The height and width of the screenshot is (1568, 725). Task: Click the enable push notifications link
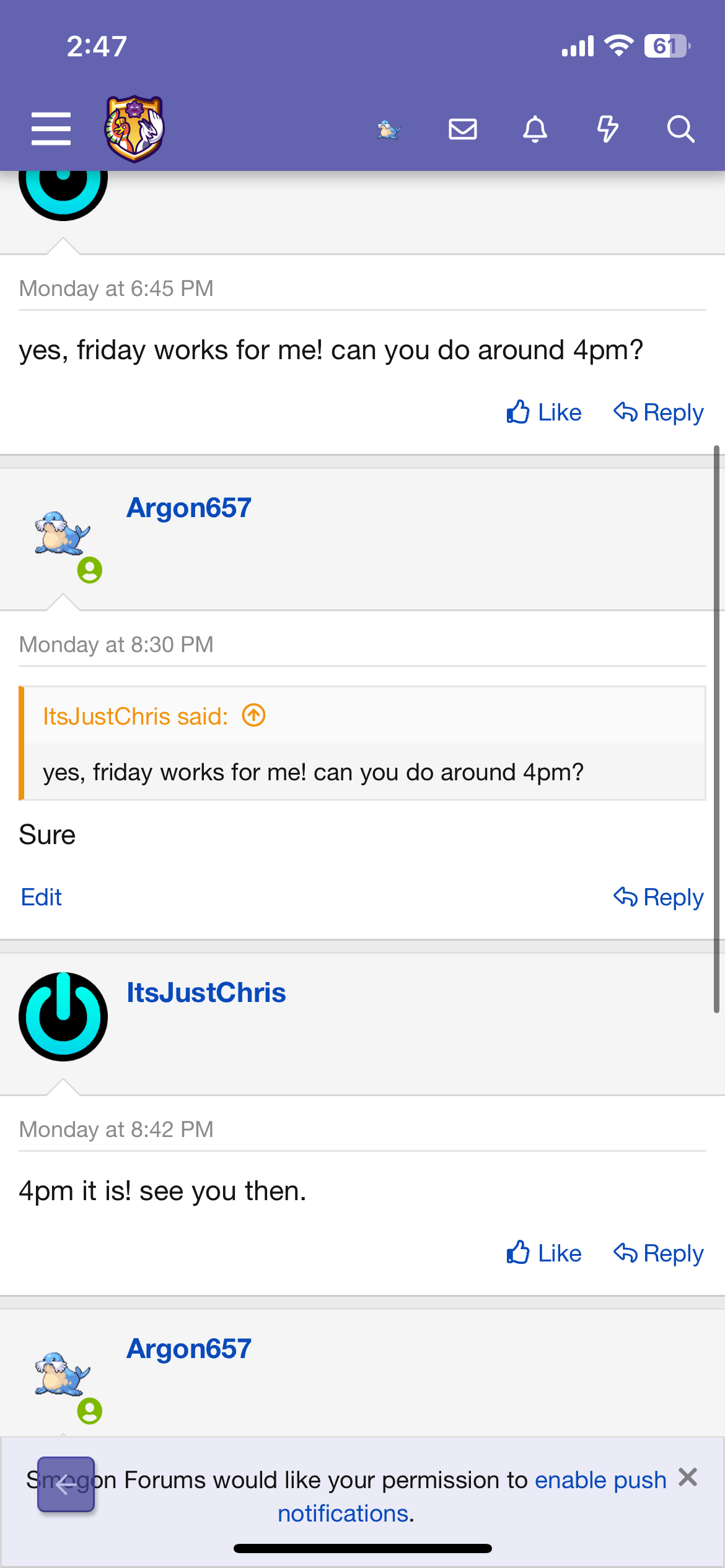600,1480
